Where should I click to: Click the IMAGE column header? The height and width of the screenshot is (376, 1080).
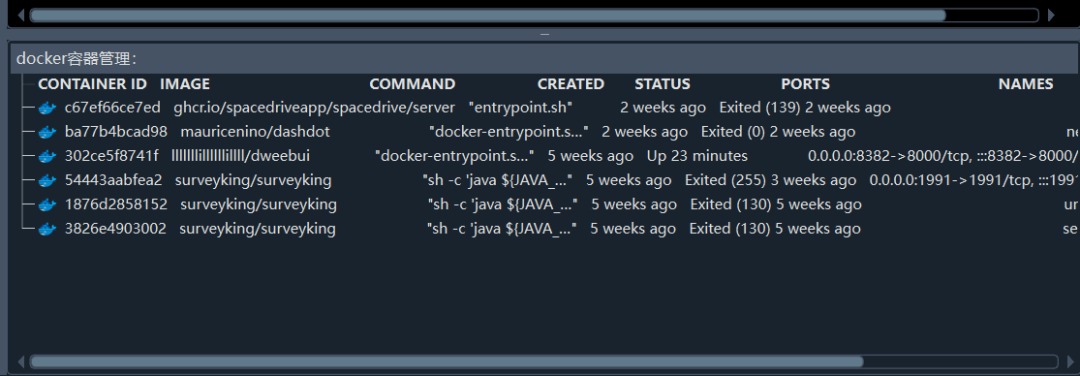[x=185, y=84]
